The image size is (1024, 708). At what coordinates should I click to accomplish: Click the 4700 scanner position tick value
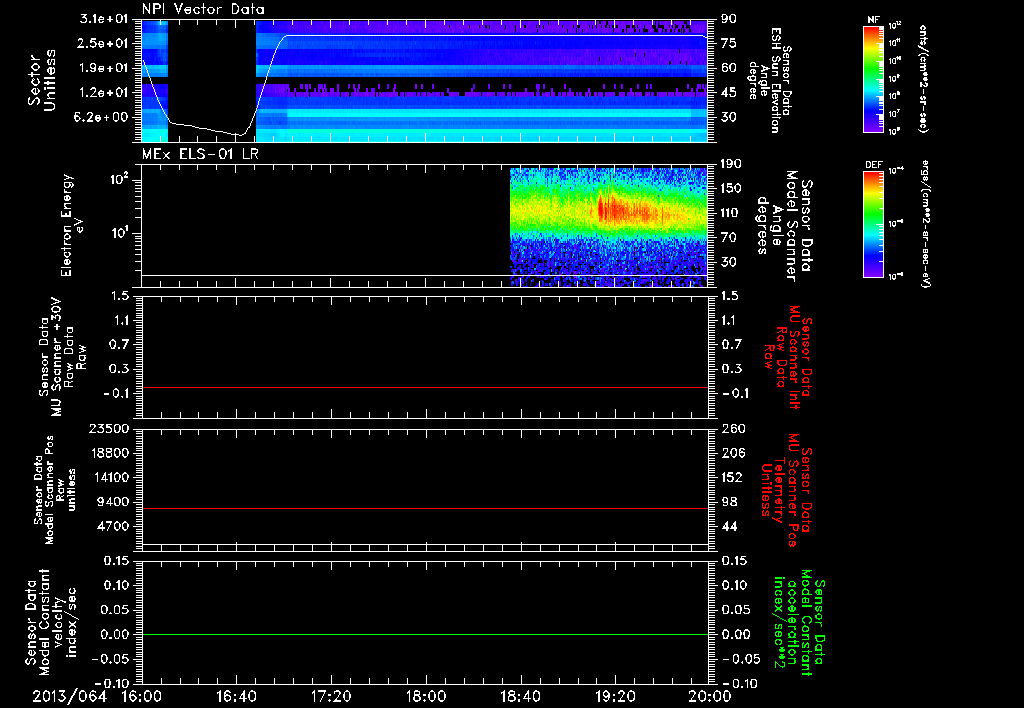[x=114, y=526]
